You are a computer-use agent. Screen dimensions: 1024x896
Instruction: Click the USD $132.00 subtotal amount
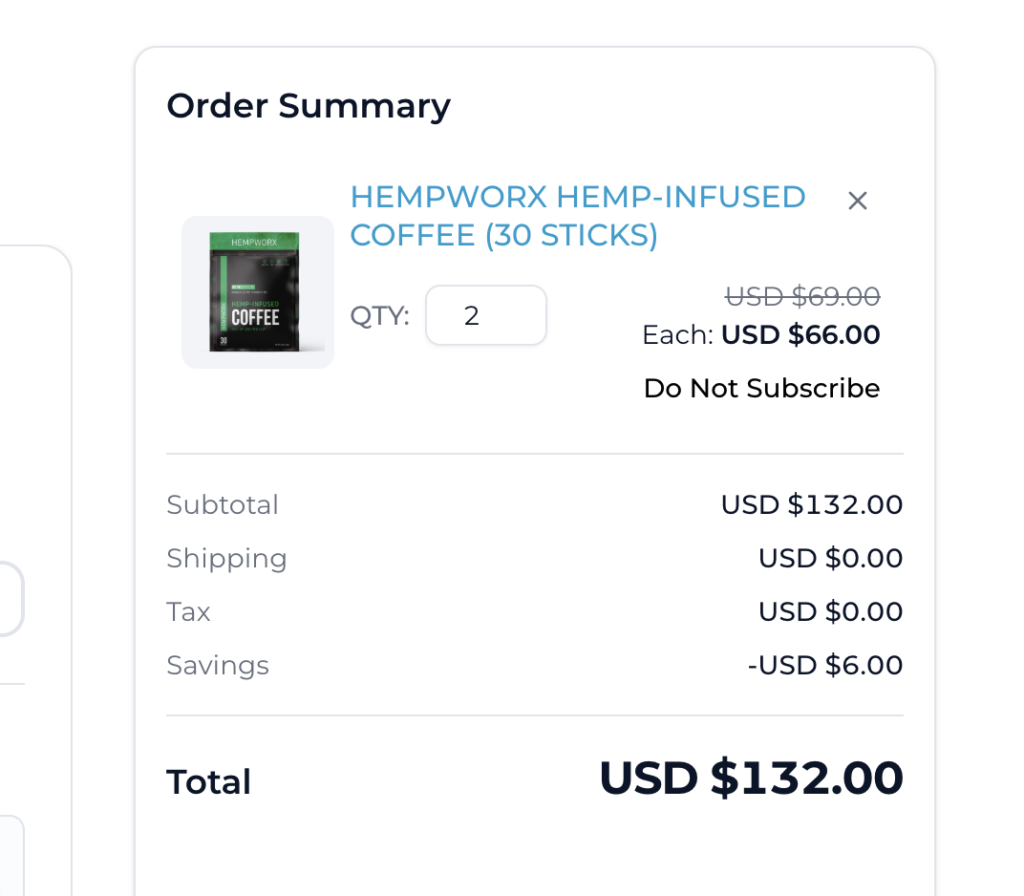[812, 505]
